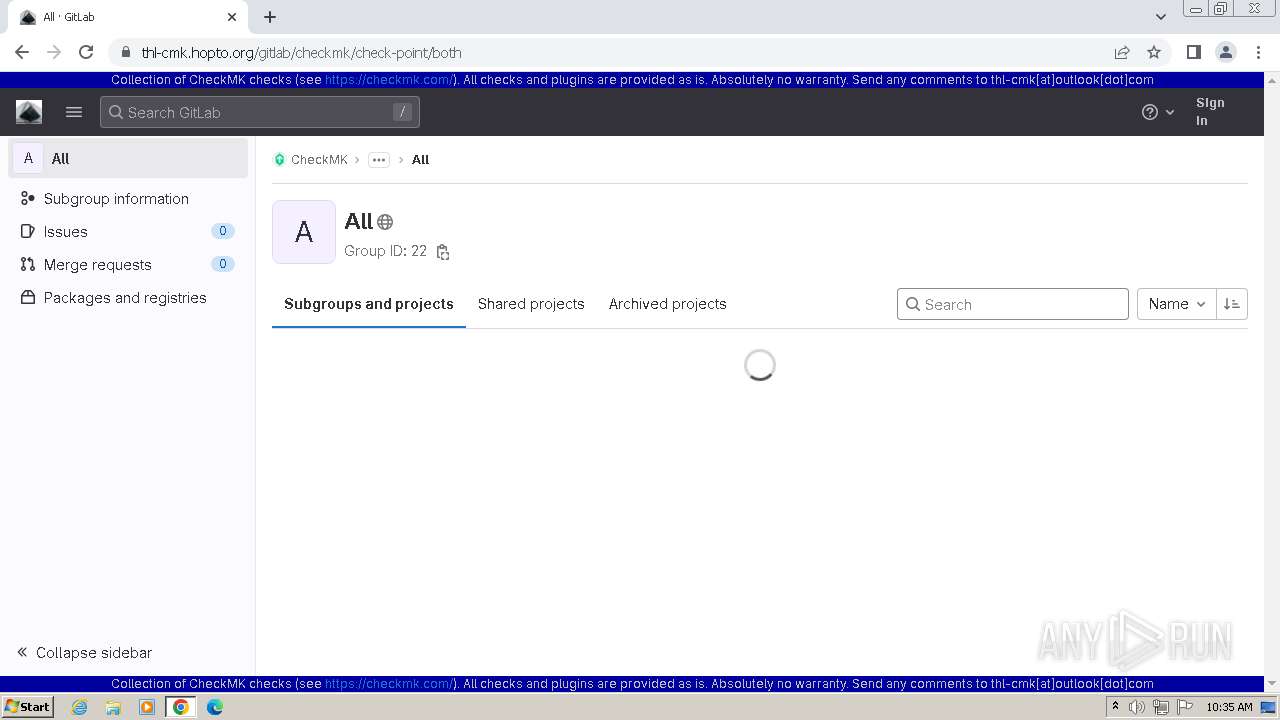Go back in browser history
Viewport: 1280px width, 720px height.
22,52
